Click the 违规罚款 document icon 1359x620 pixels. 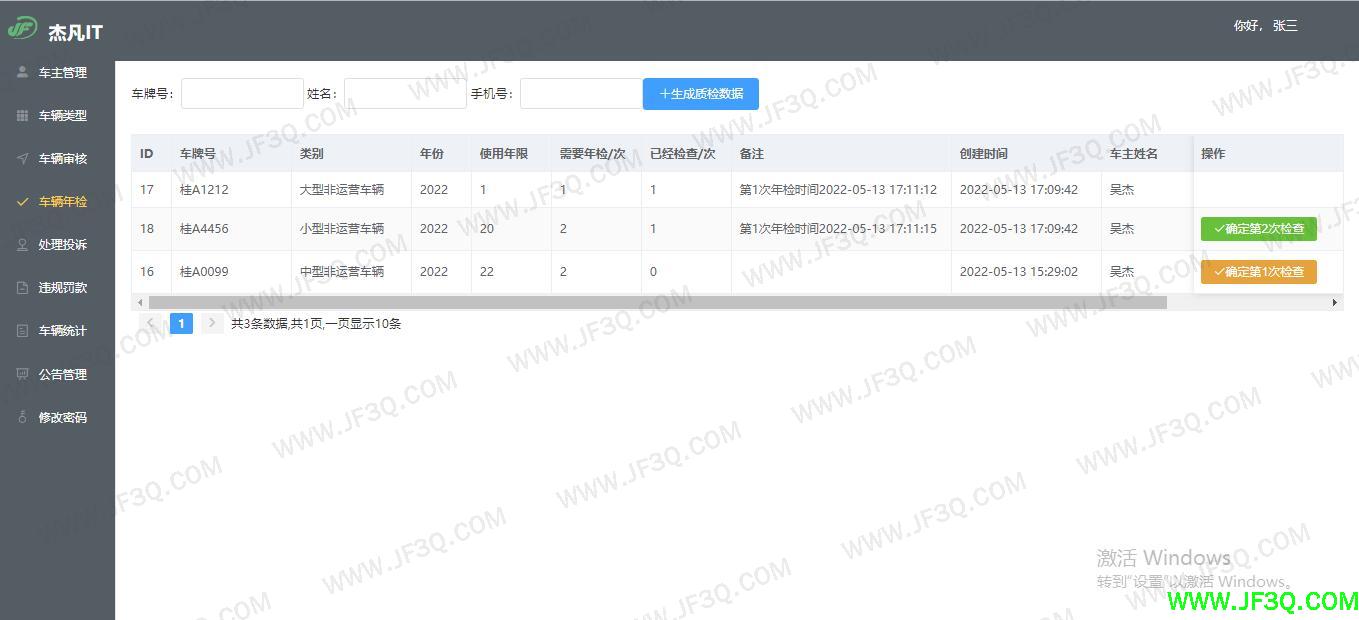tap(22, 288)
